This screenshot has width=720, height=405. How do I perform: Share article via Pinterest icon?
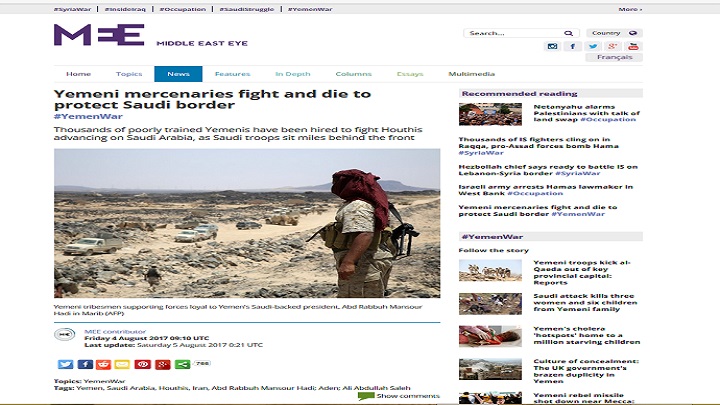coord(142,364)
